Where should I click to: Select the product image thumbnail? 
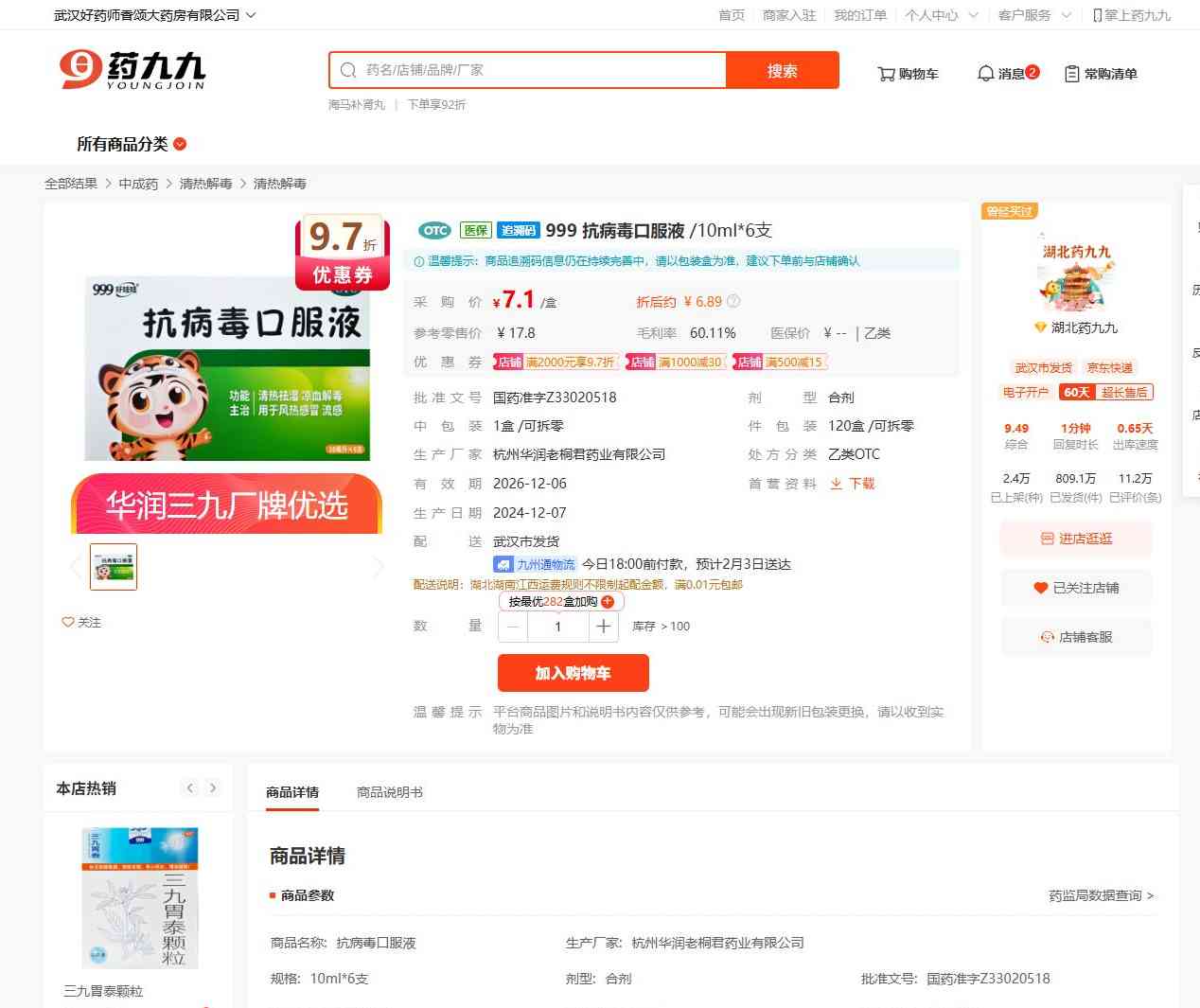pos(114,567)
